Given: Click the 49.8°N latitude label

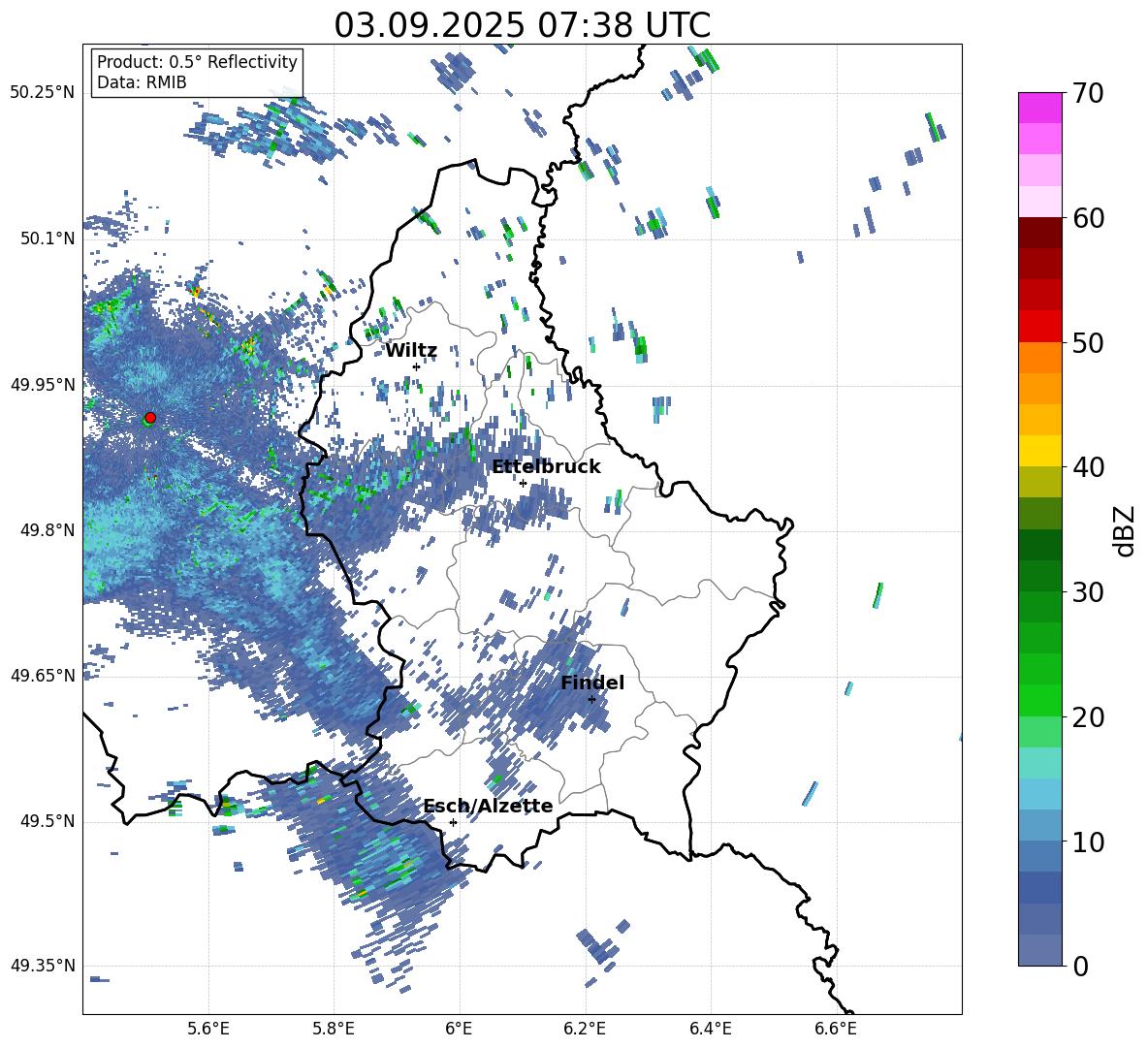Looking at the screenshot, I should tap(48, 530).
